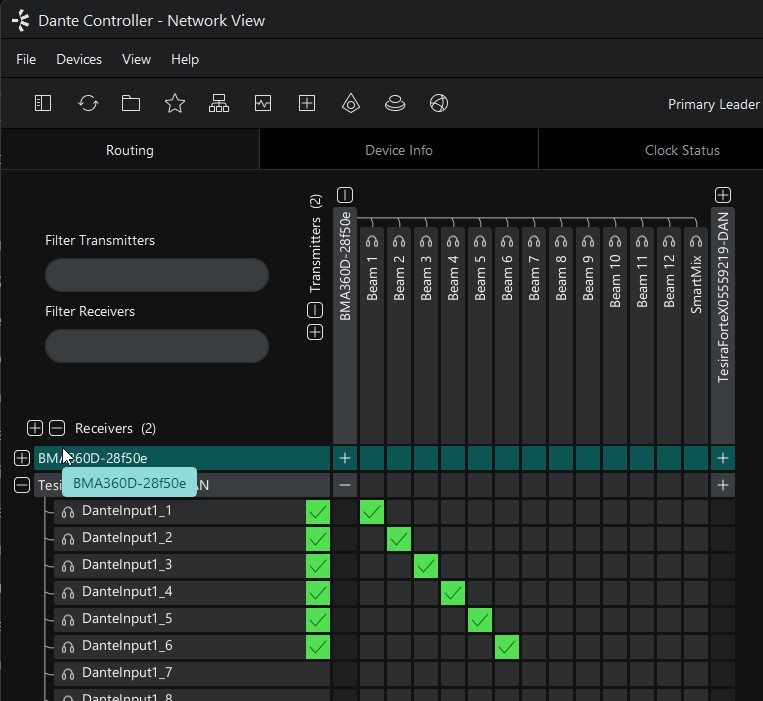Open the File menu

point(26,59)
